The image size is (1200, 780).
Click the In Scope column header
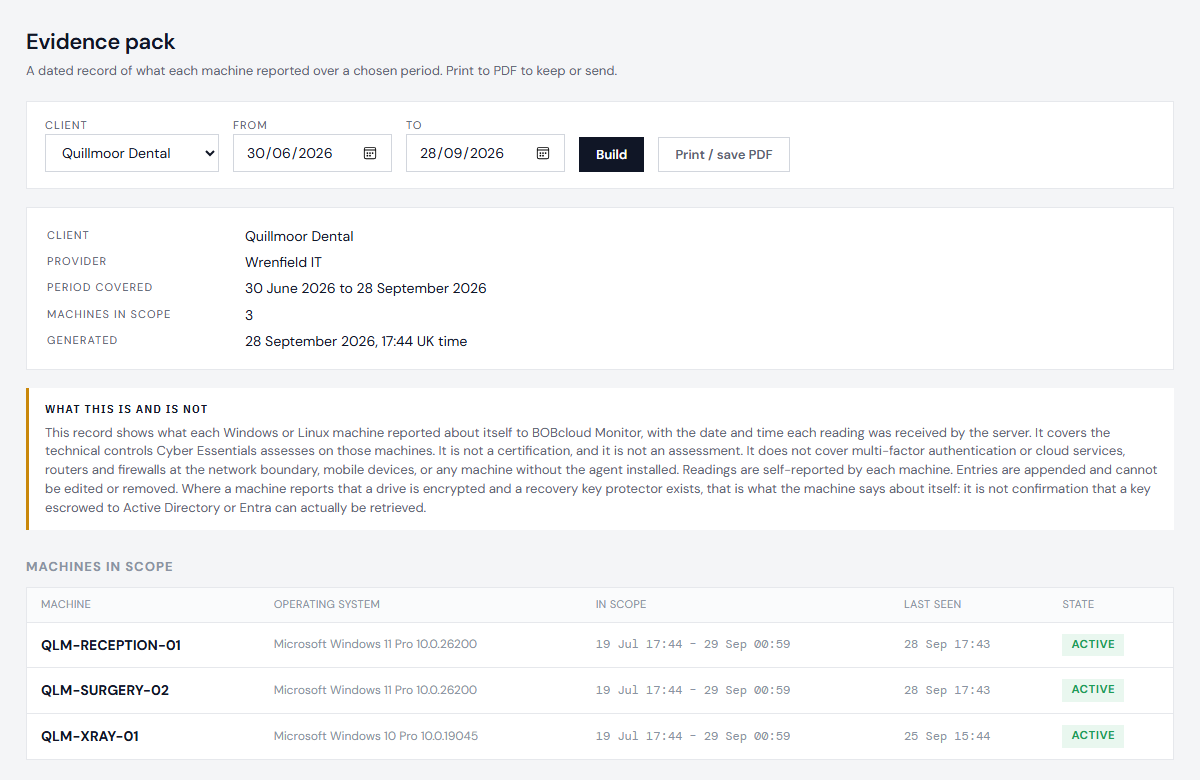621,604
